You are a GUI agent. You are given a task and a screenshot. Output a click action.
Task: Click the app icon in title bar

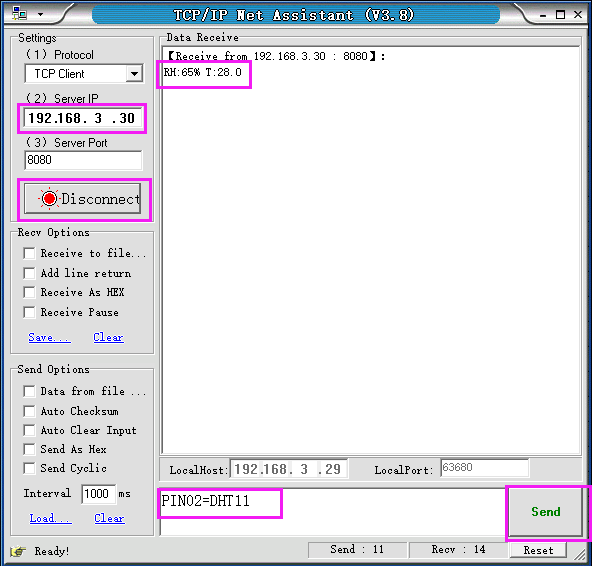19,14
